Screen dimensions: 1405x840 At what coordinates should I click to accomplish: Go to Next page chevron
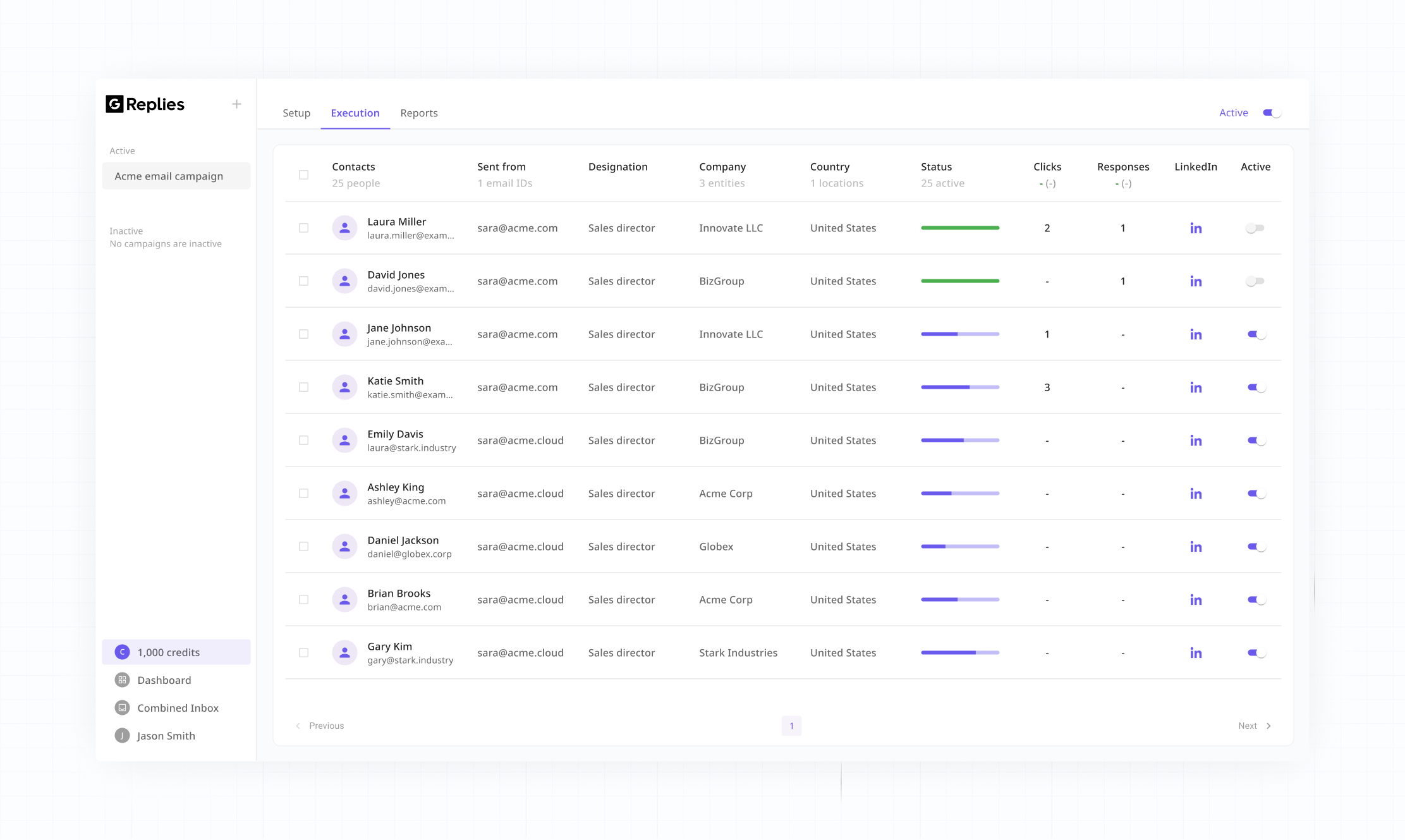(1268, 726)
